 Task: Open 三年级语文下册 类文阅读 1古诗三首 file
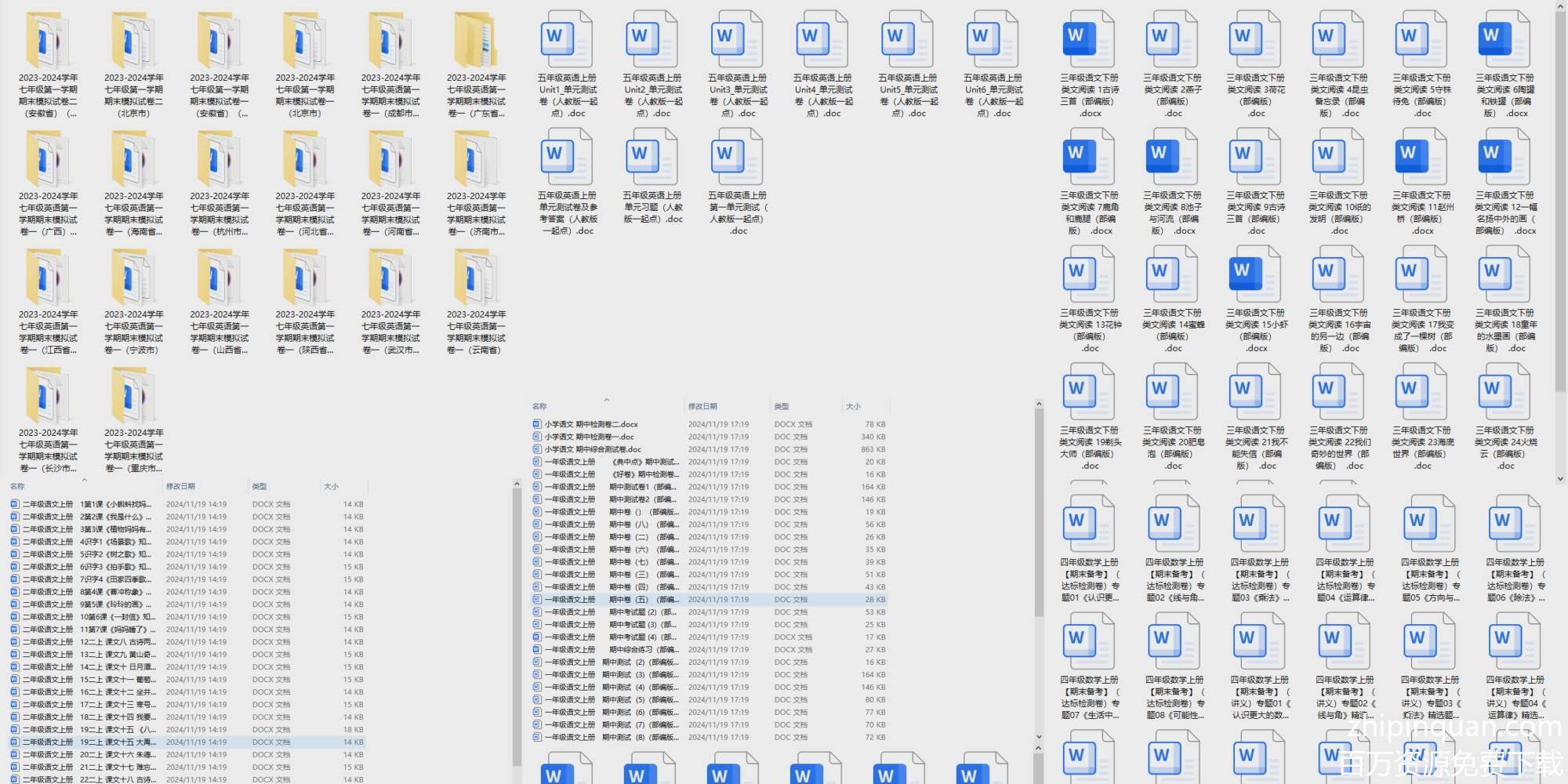click(1089, 39)
